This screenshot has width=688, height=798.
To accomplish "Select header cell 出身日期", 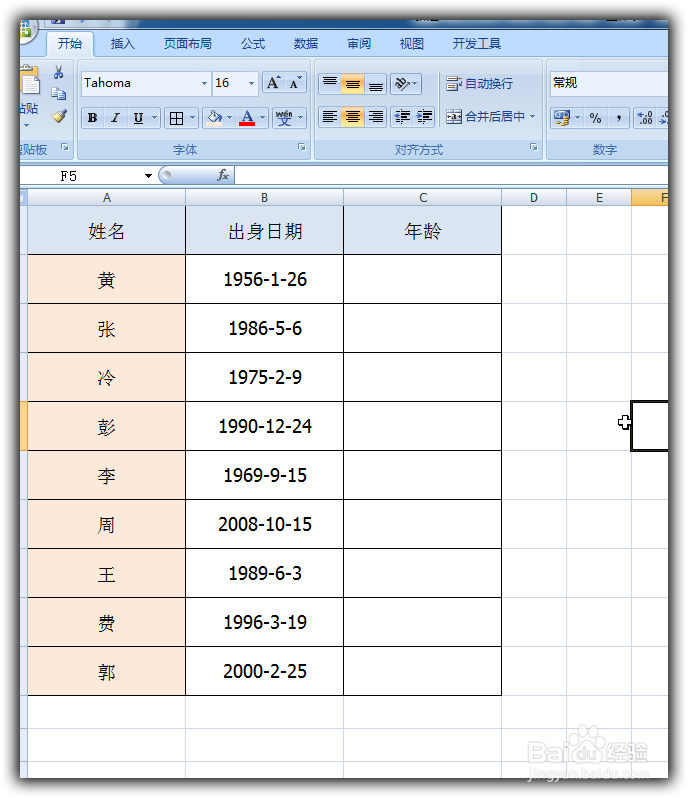I will coord(265,231).
